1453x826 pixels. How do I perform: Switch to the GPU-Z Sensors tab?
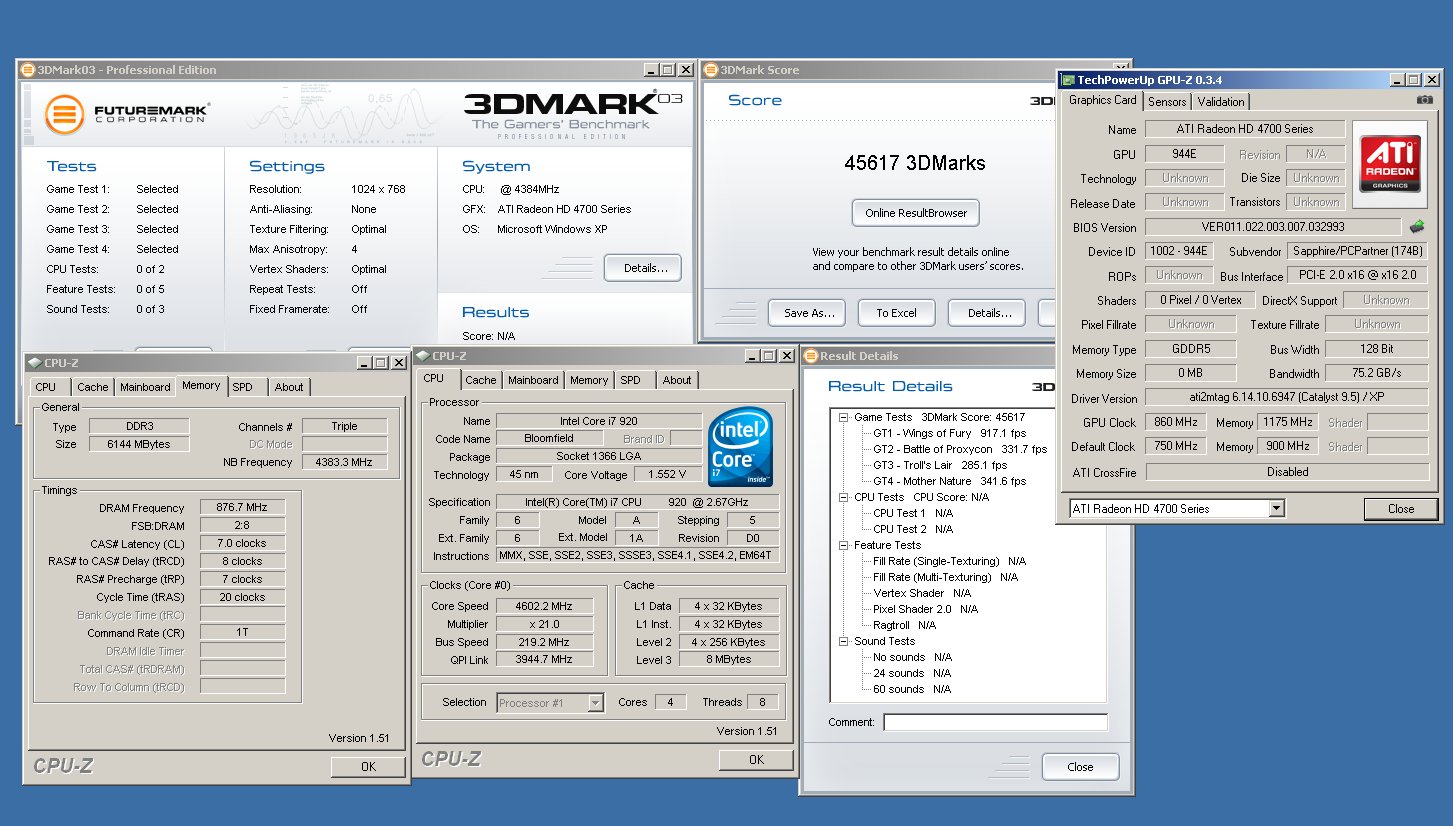pos(1167,101)
